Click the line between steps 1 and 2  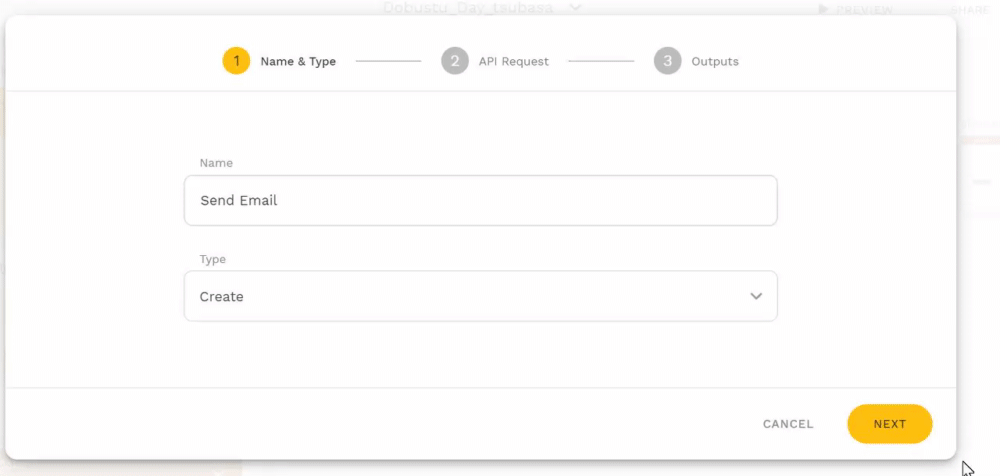[x=388, y=61]
